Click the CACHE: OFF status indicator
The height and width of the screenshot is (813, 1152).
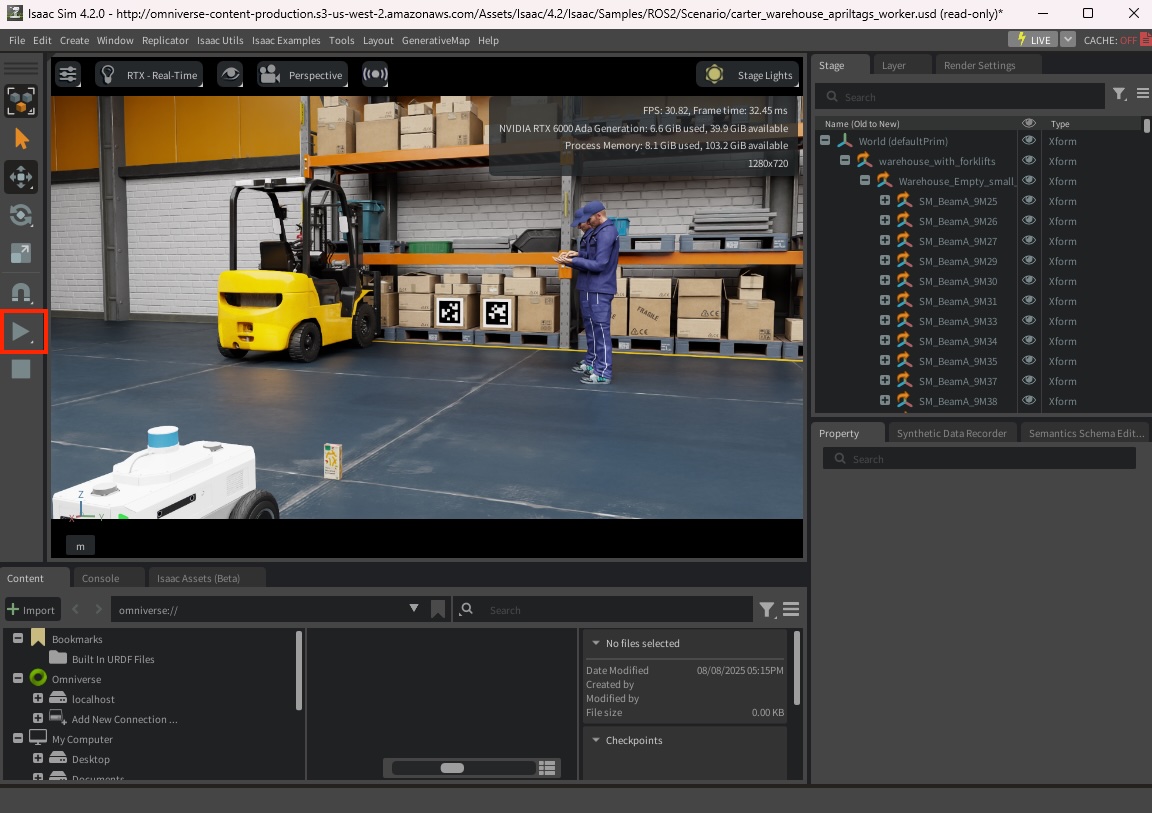pyautogui.click(x=1116, y=40)
